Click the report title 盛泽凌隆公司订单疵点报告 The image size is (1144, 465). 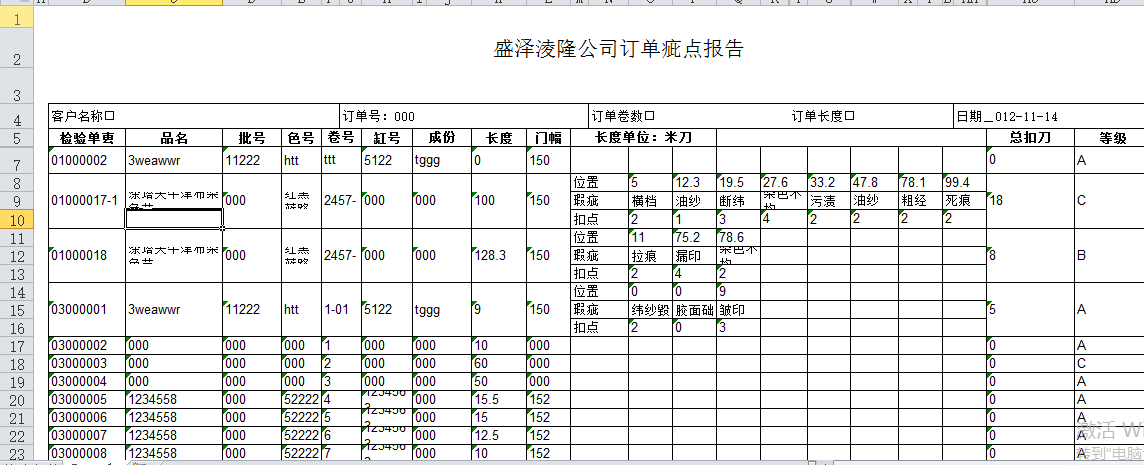pyautogui.click(x=618, y=50)
